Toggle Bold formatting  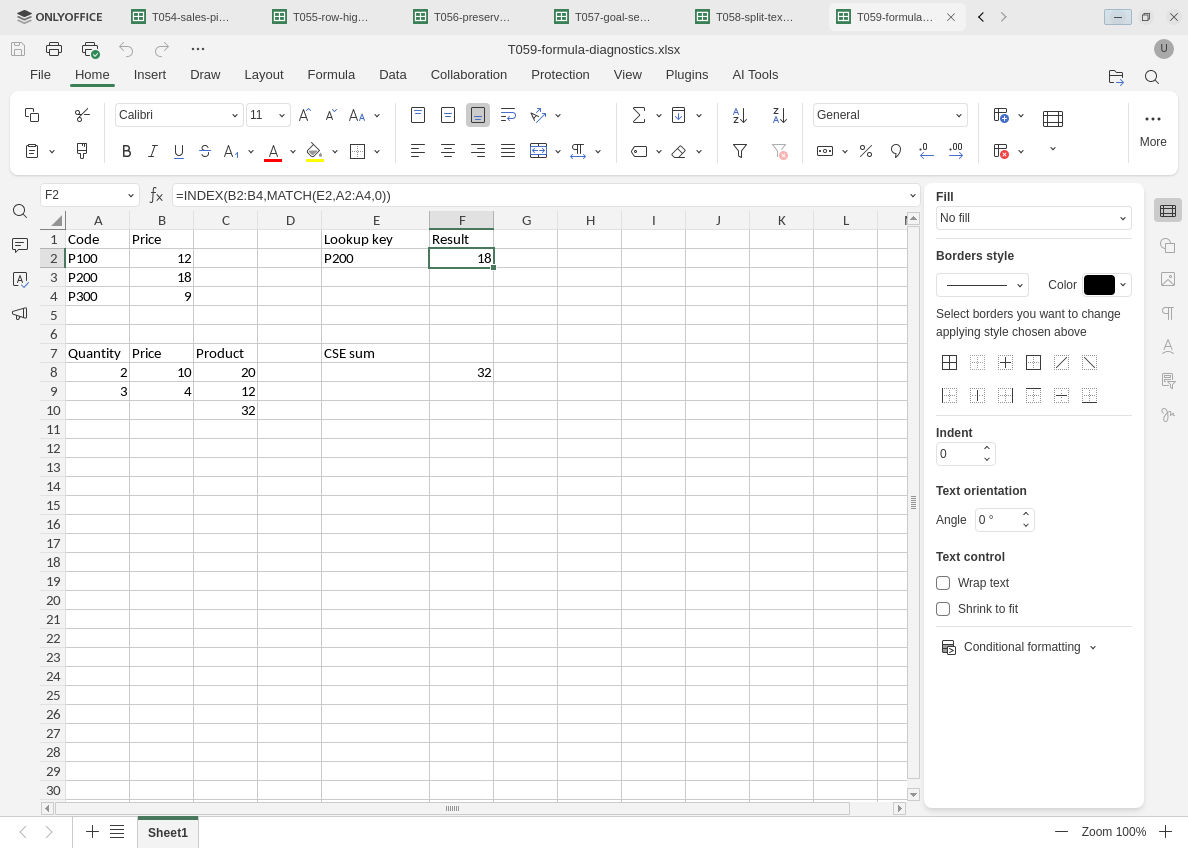(x=127, y=152)
